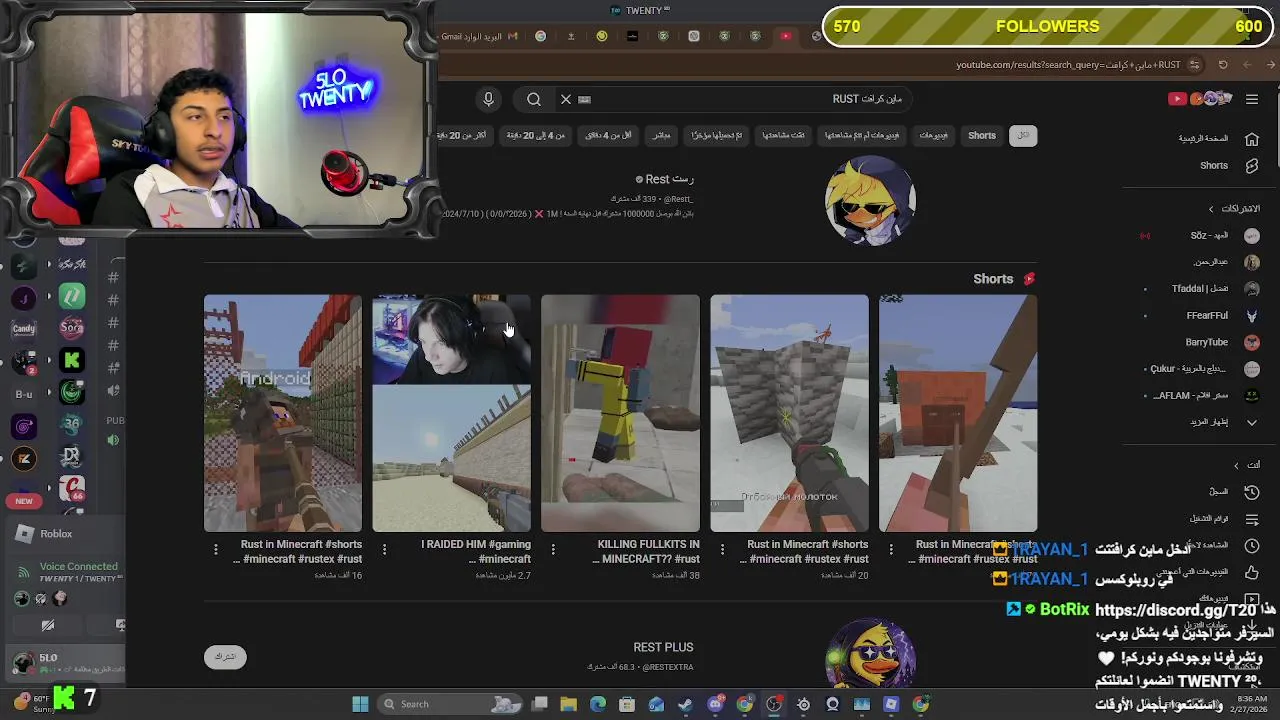
Task: Open Shorts from the sidebar
Action: point(1251,165)
